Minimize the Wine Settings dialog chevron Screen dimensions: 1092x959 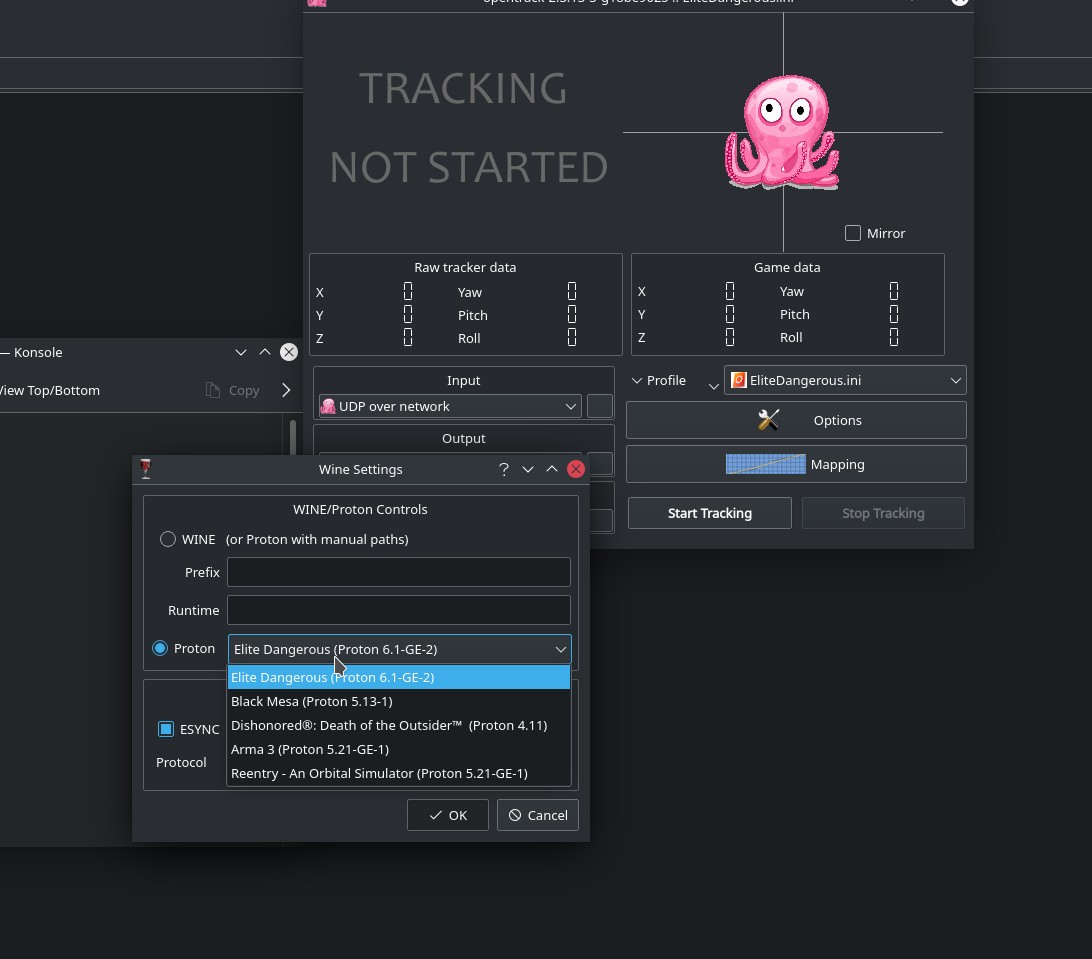[x=528, y=469]
